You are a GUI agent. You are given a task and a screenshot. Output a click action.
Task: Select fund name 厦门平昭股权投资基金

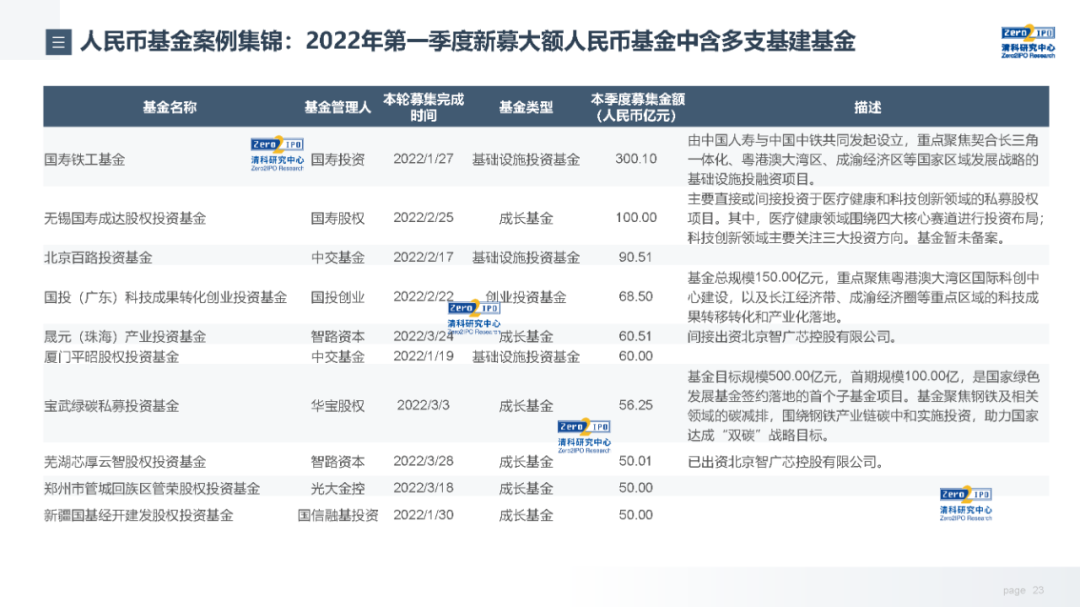click(112, 357)
